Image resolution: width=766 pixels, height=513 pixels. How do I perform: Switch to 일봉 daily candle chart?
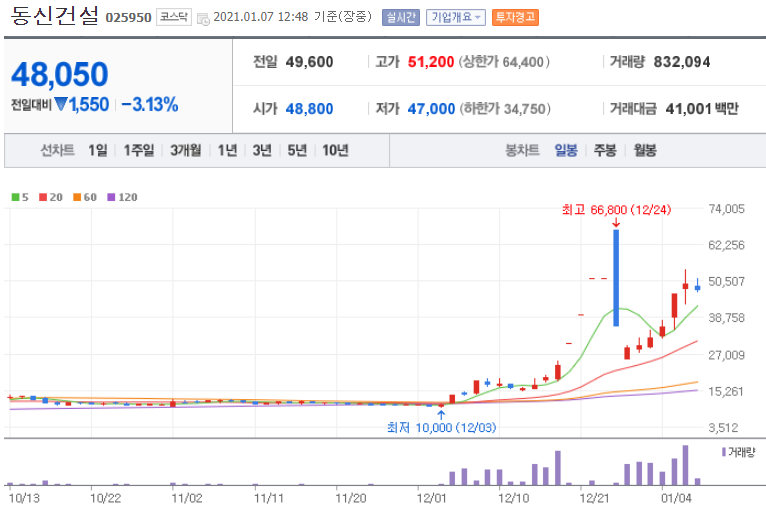[x=566, y=150]
